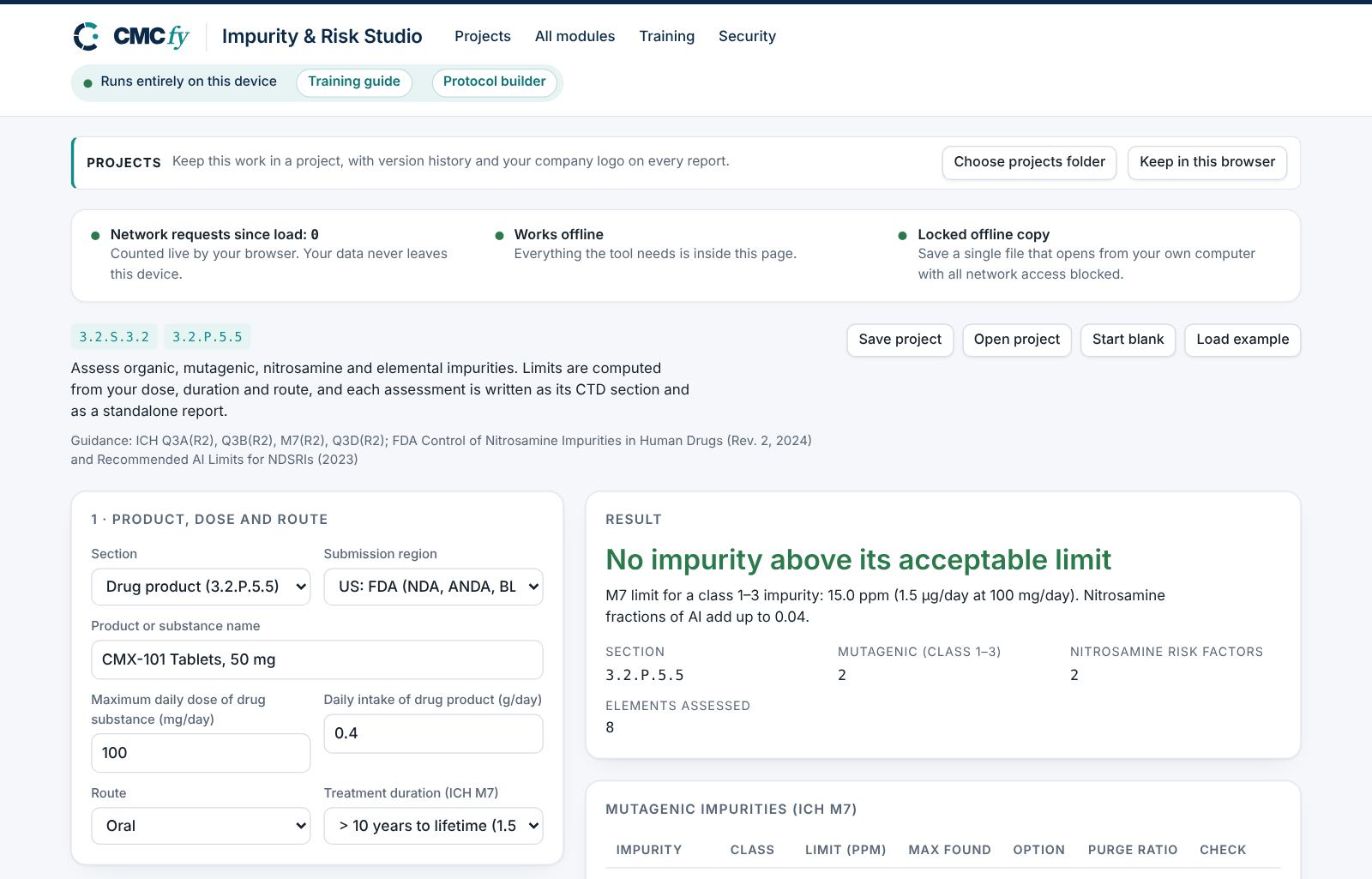Click the Purge Ratio column header
The image size is (1372, 879).
(x=1133, y=850)
